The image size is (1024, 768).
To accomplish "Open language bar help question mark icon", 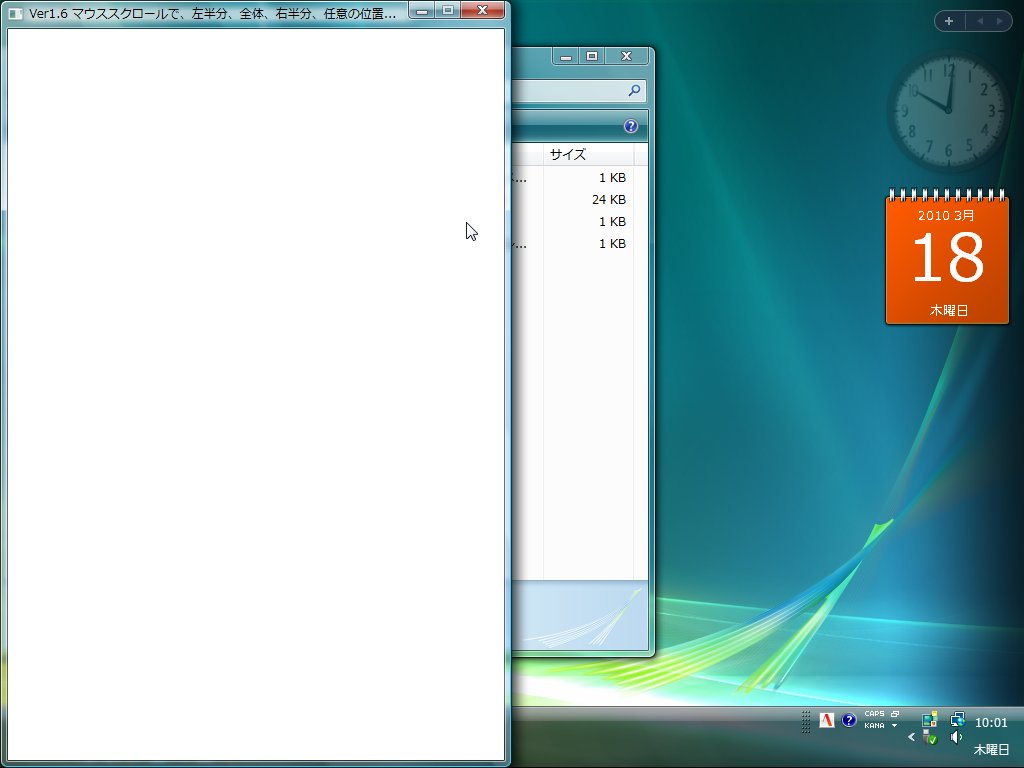I will [x=848, y=720].
